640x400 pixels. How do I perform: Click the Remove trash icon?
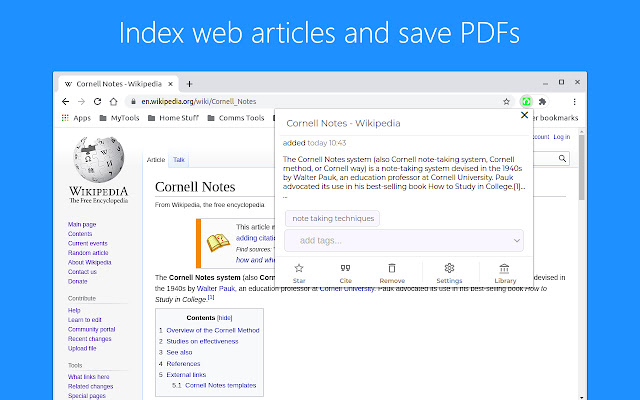coord(392,268)
